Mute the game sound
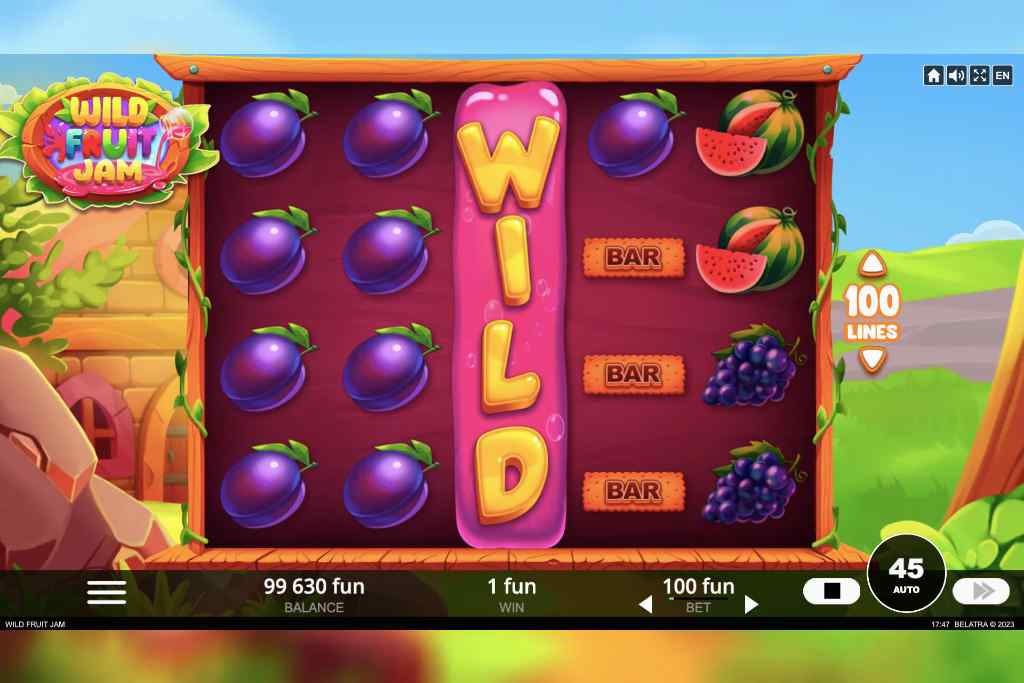The width and height of the screenshot is (1024, 683). 956,76
